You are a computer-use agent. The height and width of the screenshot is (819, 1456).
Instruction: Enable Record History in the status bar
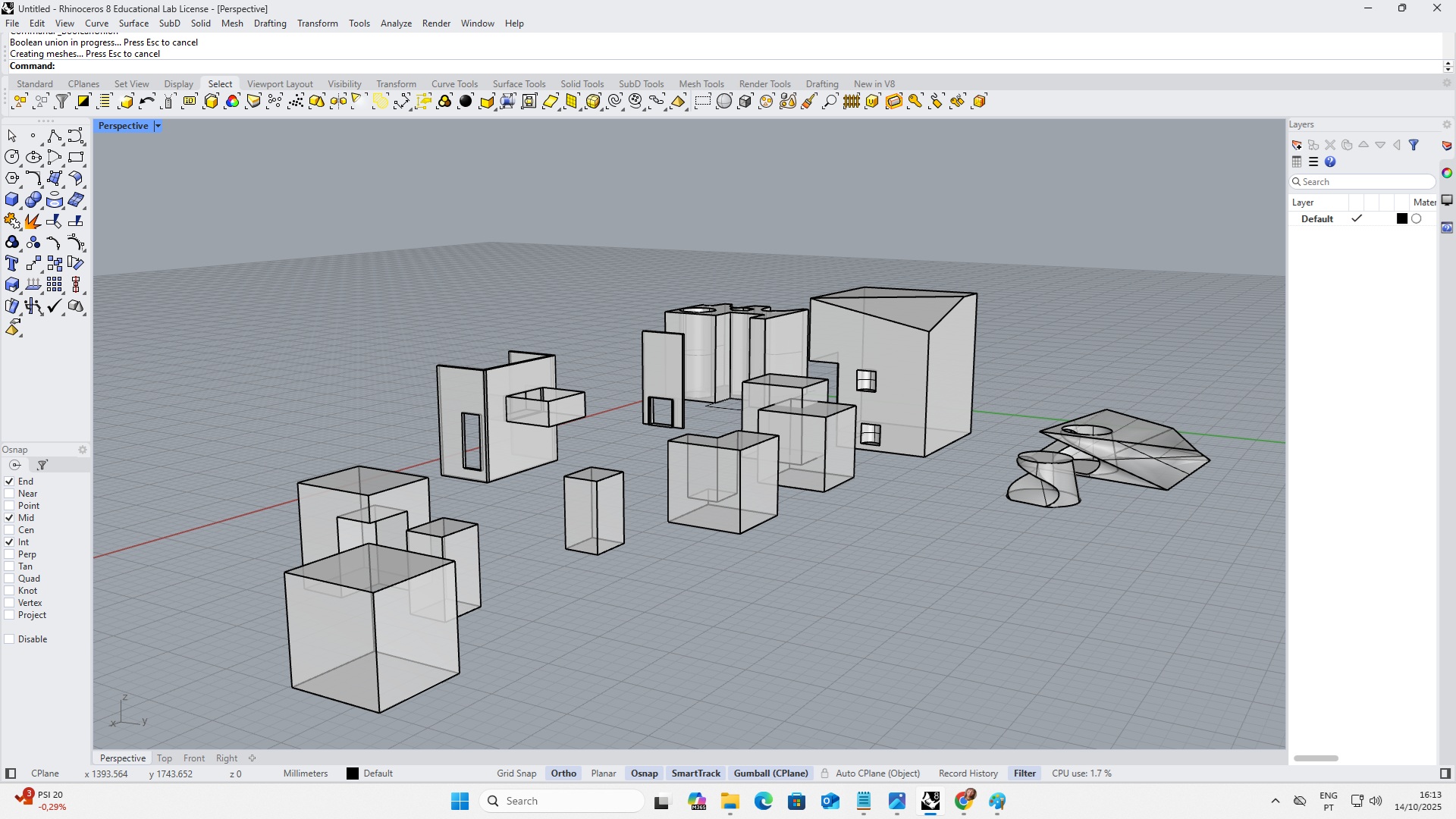[968, 773]
